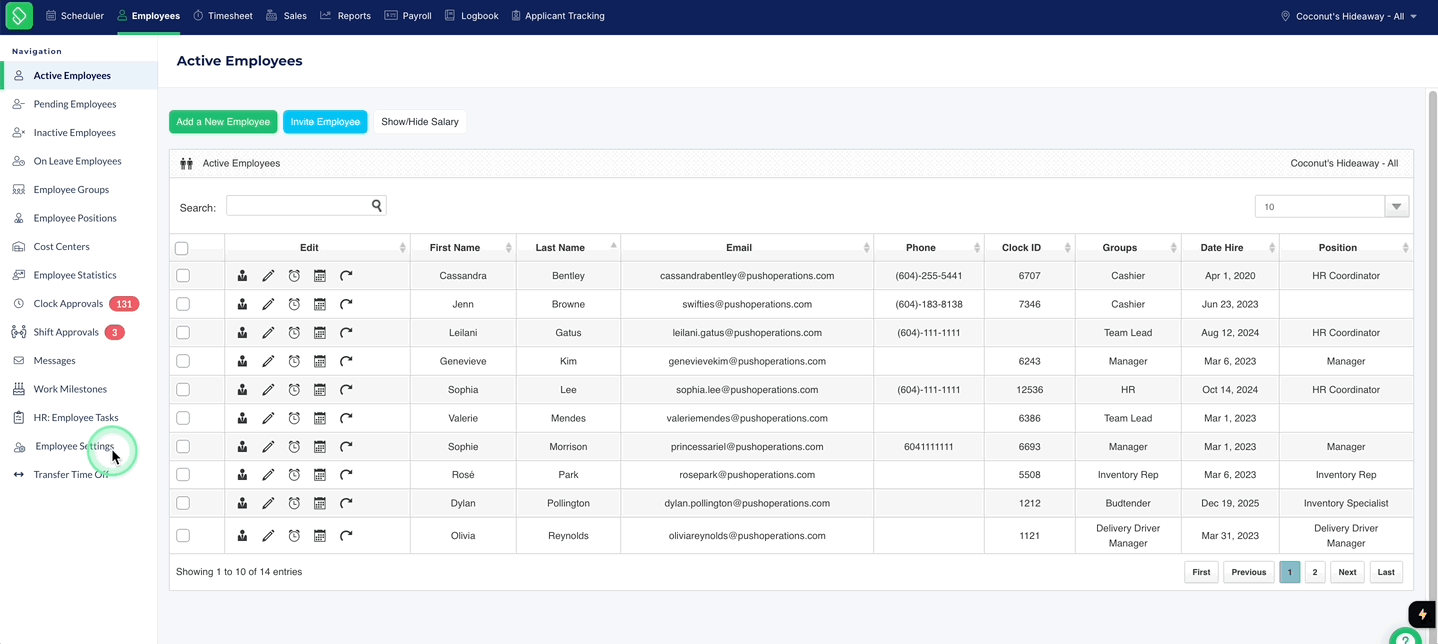Click the lightning bolt widget icon

click(1422, 614)
